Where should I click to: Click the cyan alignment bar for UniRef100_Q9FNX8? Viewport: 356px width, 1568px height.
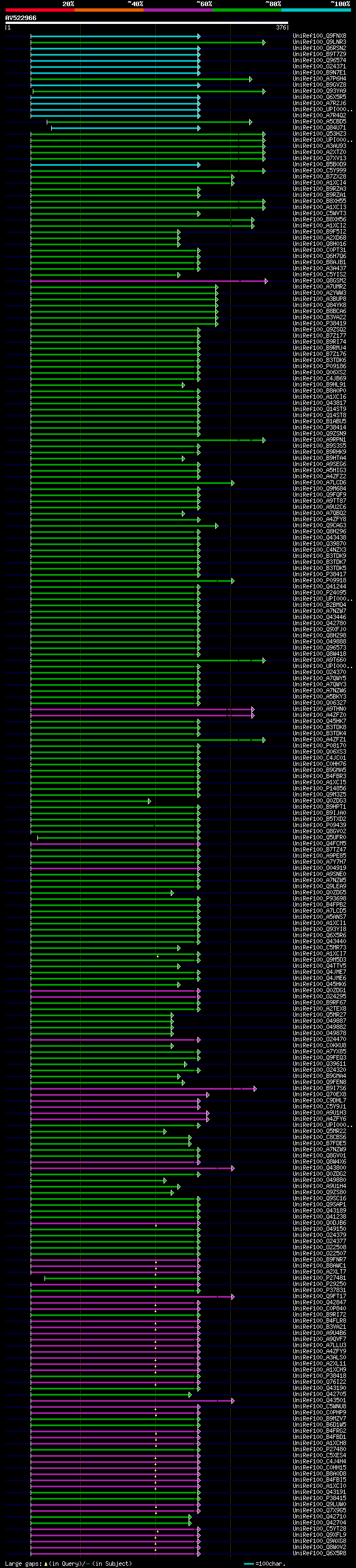(x=115, y=37)
